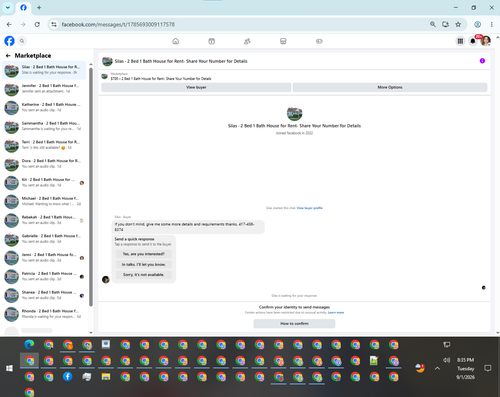Open the Windows Start button
Screen dimensions: 500x397
(x=9, y=368)
